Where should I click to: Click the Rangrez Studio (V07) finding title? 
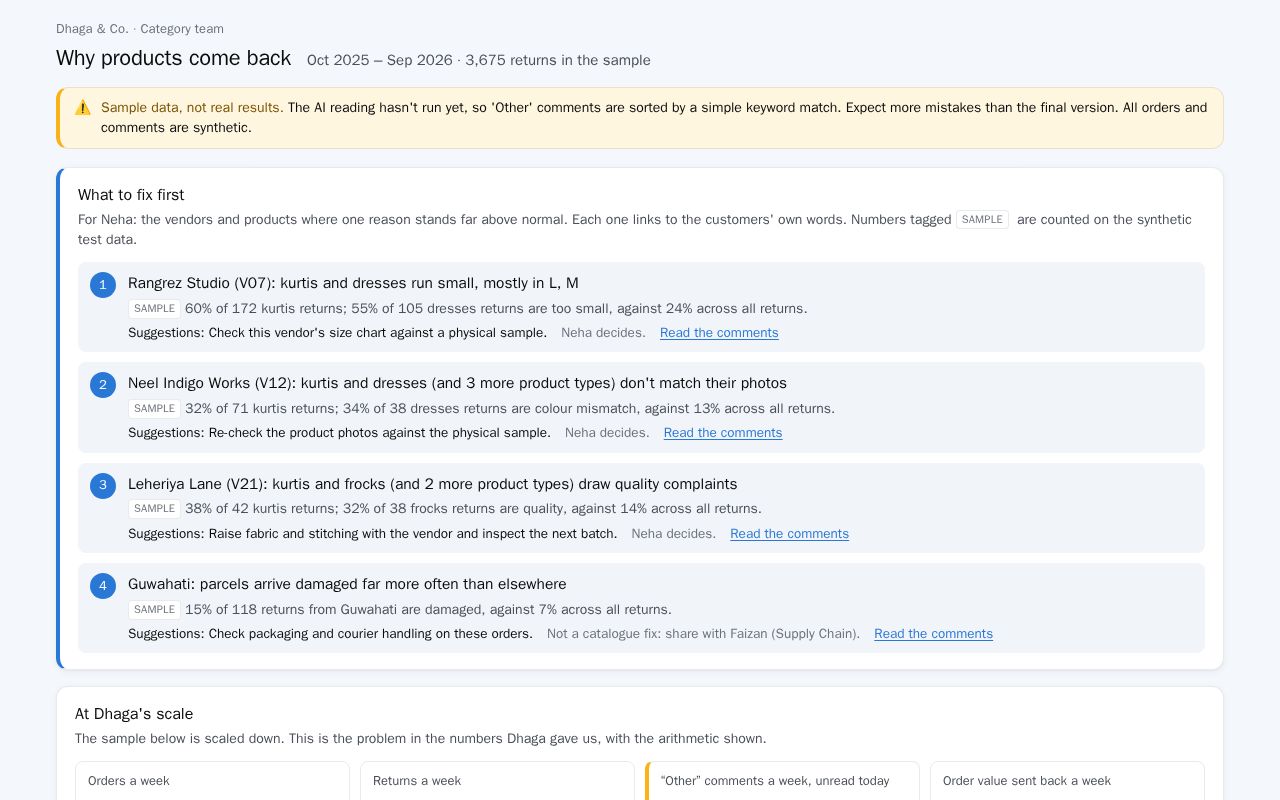point(353,283)
